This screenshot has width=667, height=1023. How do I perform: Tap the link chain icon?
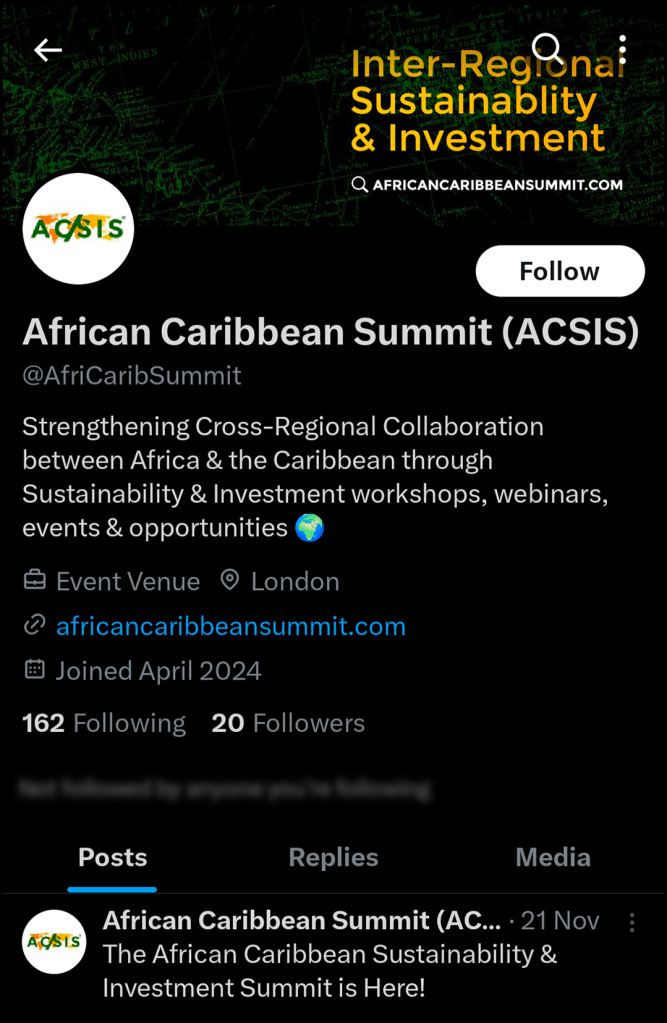click(x=35, y=626)
